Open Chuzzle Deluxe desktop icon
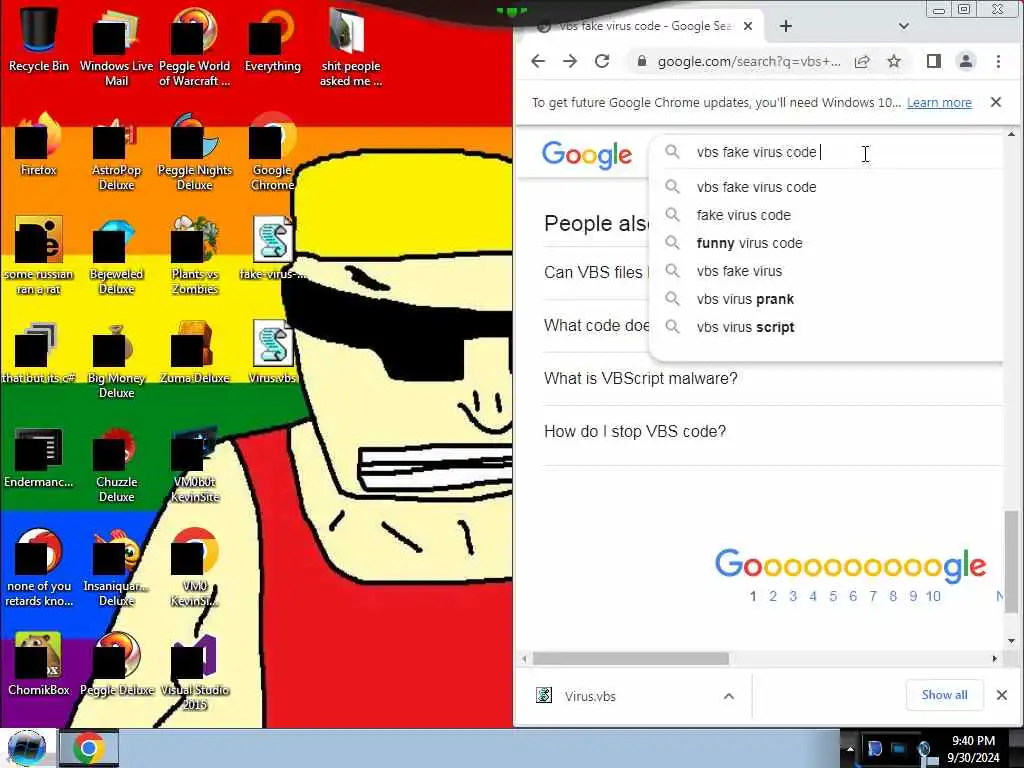Screen dimensions: 1024x768 pos(116,464)
